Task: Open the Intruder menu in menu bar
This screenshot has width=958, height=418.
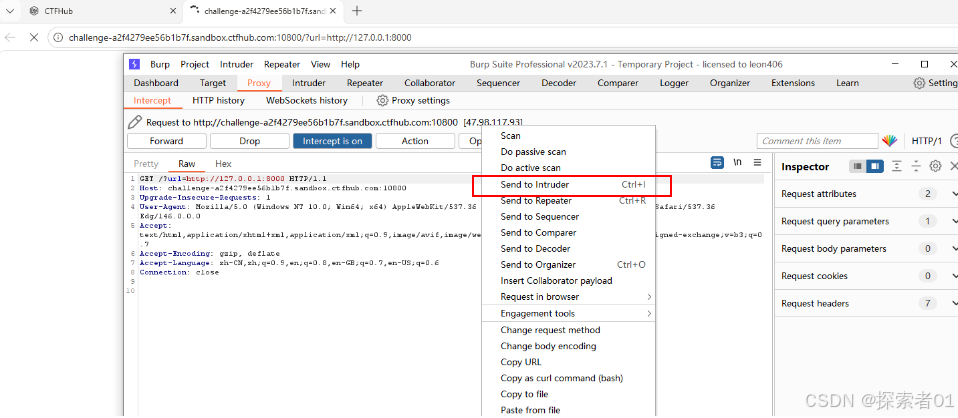Action: [236, 64]
